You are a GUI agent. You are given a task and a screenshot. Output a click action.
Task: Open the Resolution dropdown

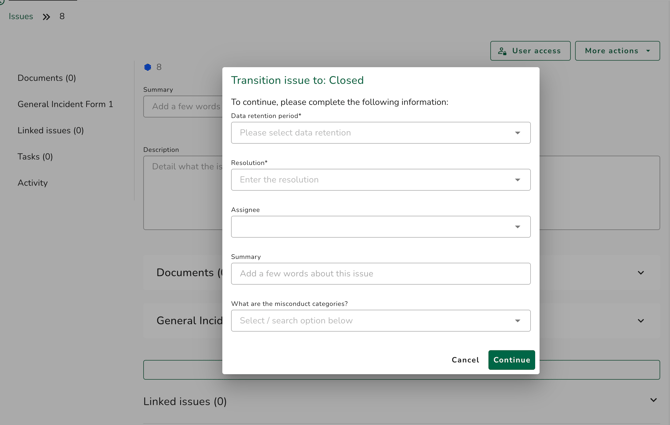click(380, 180)
